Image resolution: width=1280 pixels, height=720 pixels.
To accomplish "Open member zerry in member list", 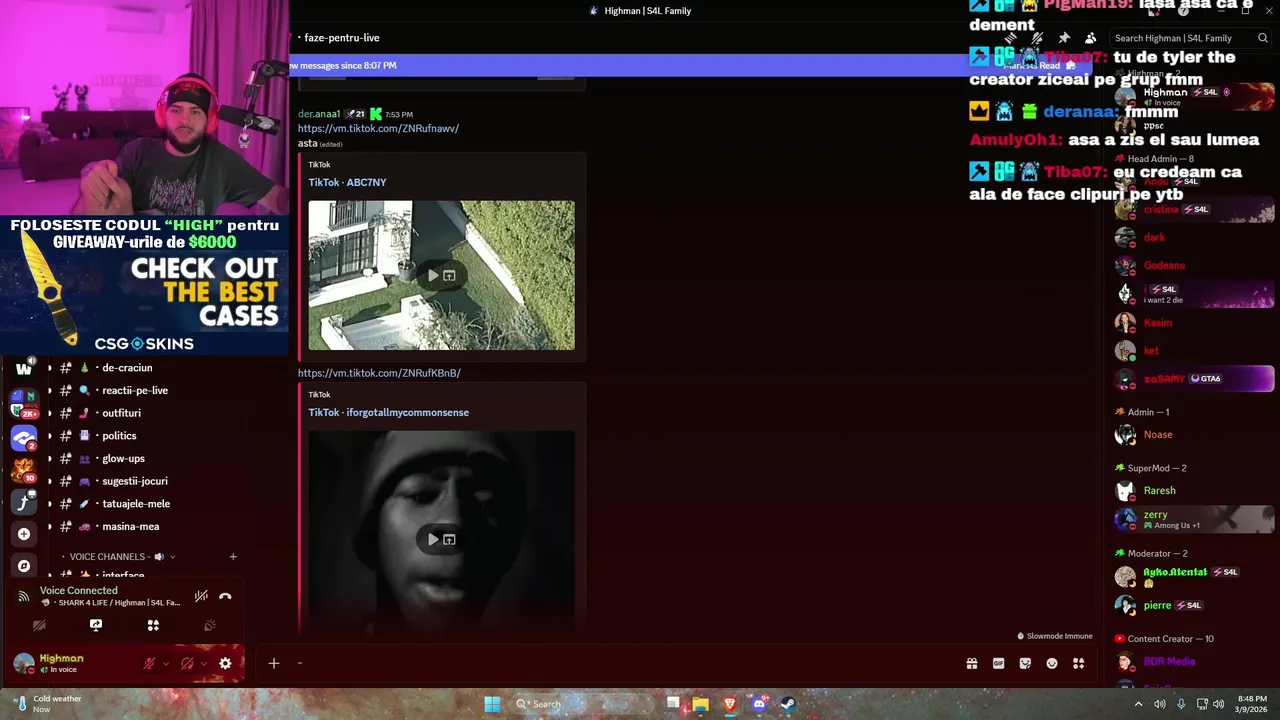I will pyautogui.click(x=1193, y=519).
